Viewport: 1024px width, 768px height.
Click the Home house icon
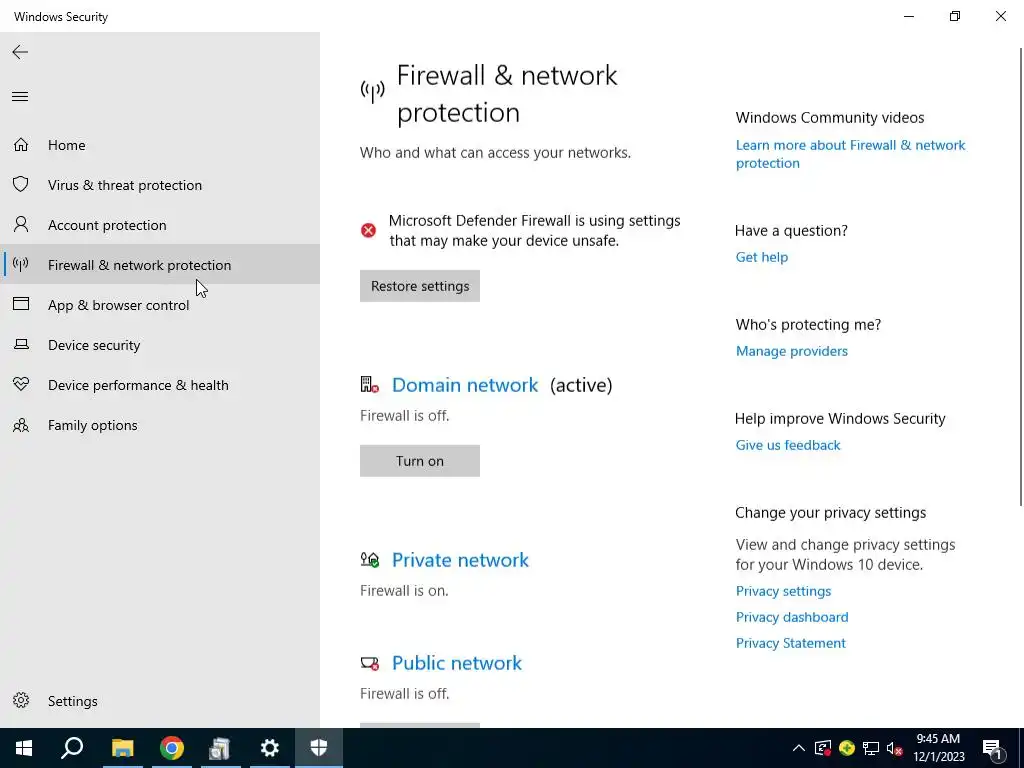[20, 145]
